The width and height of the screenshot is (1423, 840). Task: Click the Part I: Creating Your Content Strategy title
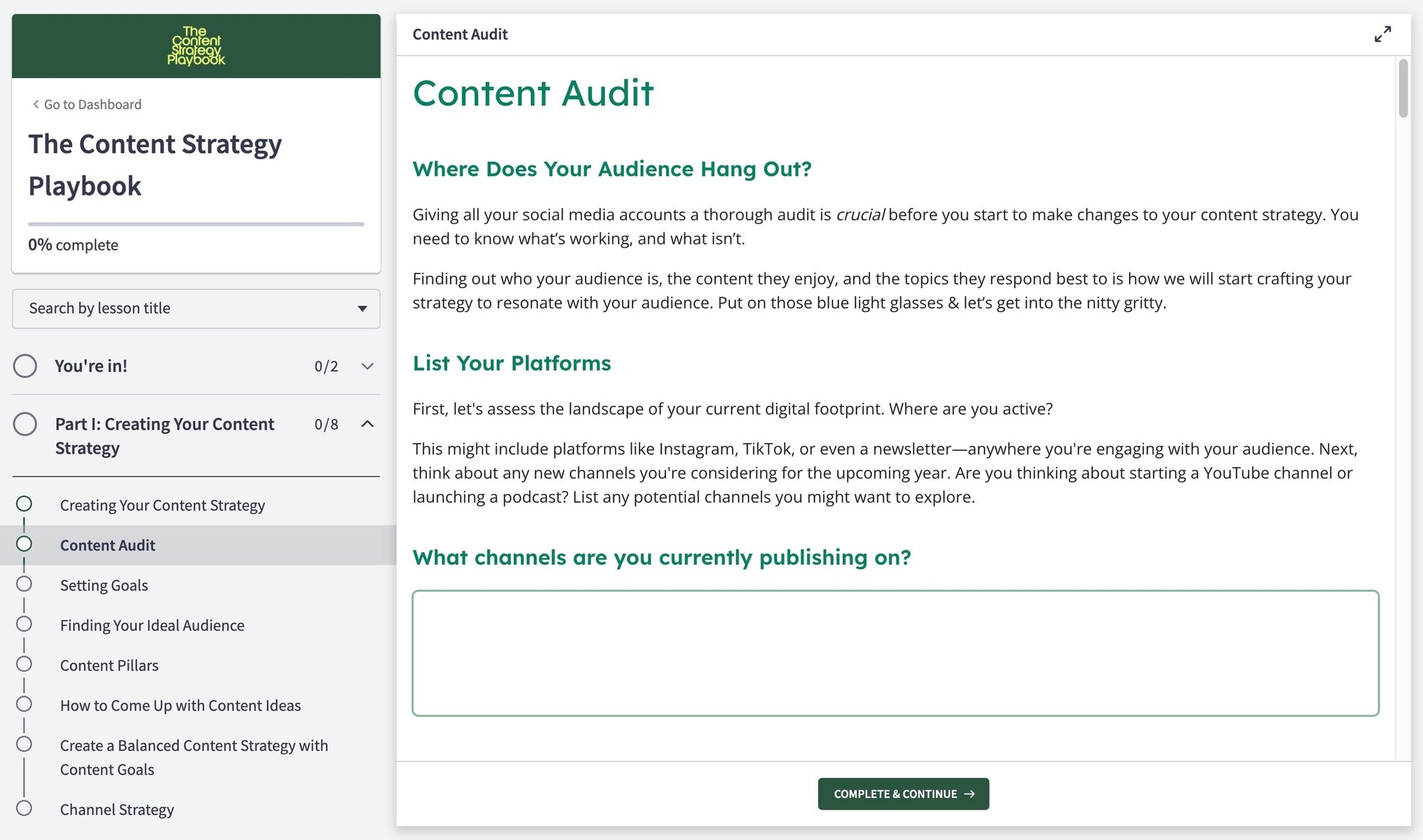(x=164, y=436)
